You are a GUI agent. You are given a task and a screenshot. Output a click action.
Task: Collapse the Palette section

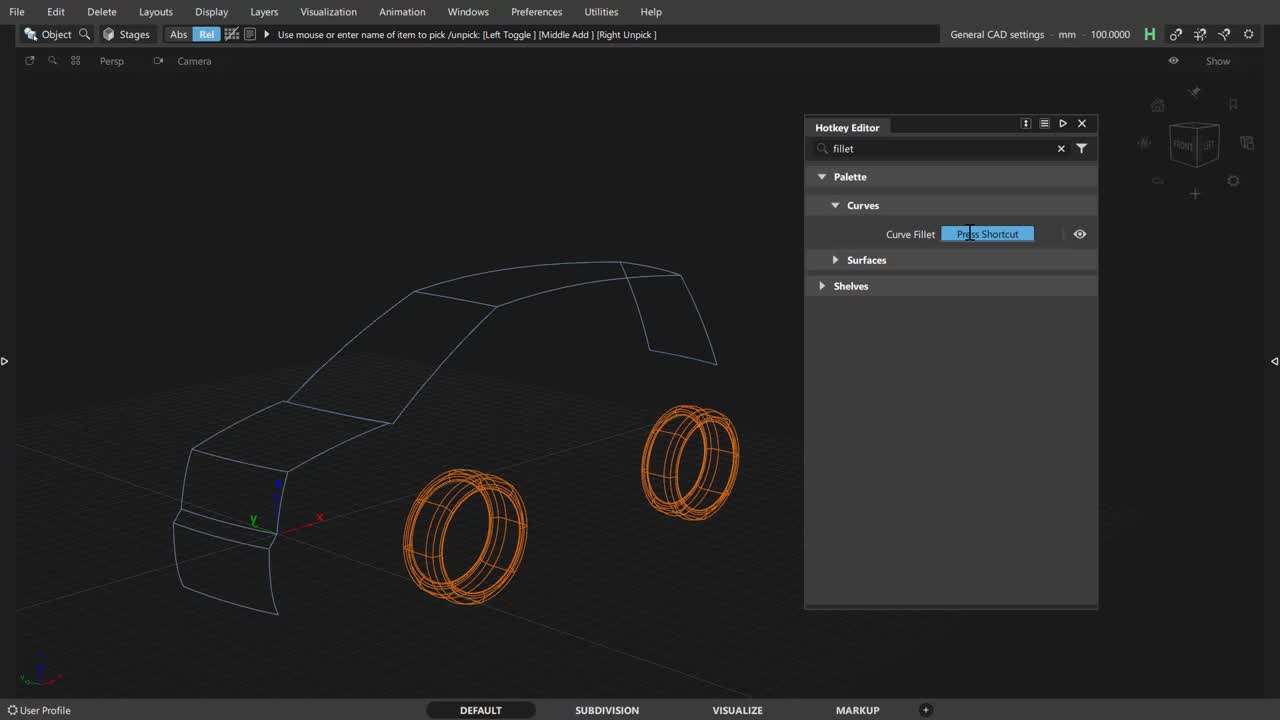(x=822, y=177)
